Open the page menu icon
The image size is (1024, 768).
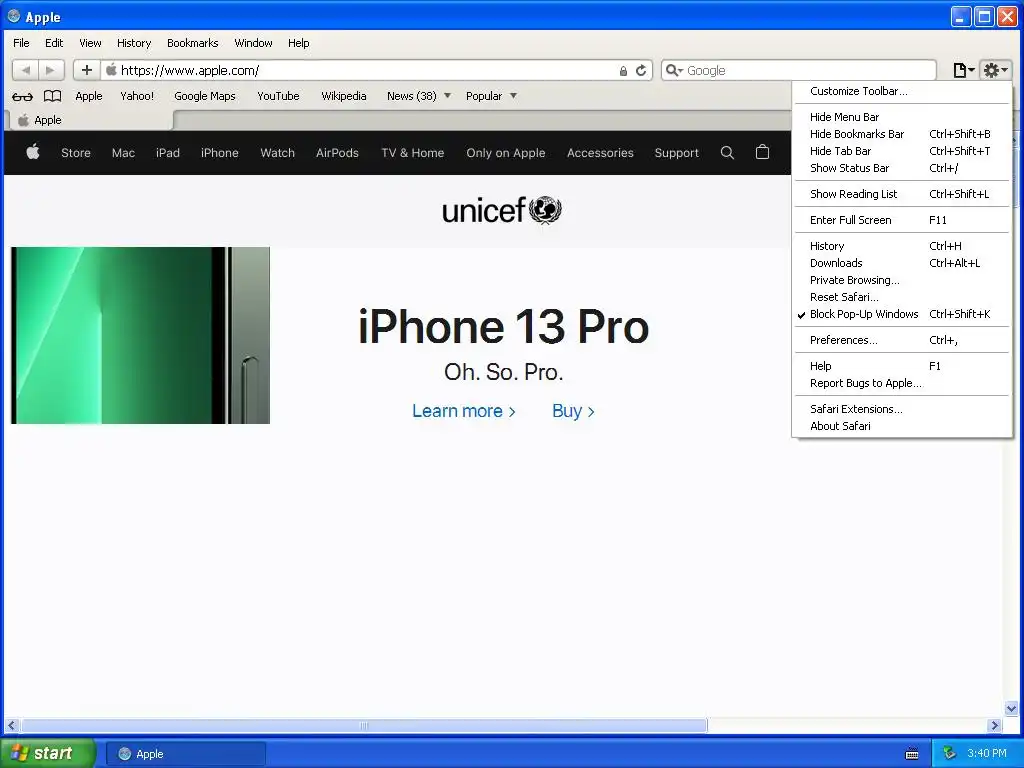point(963,70)
